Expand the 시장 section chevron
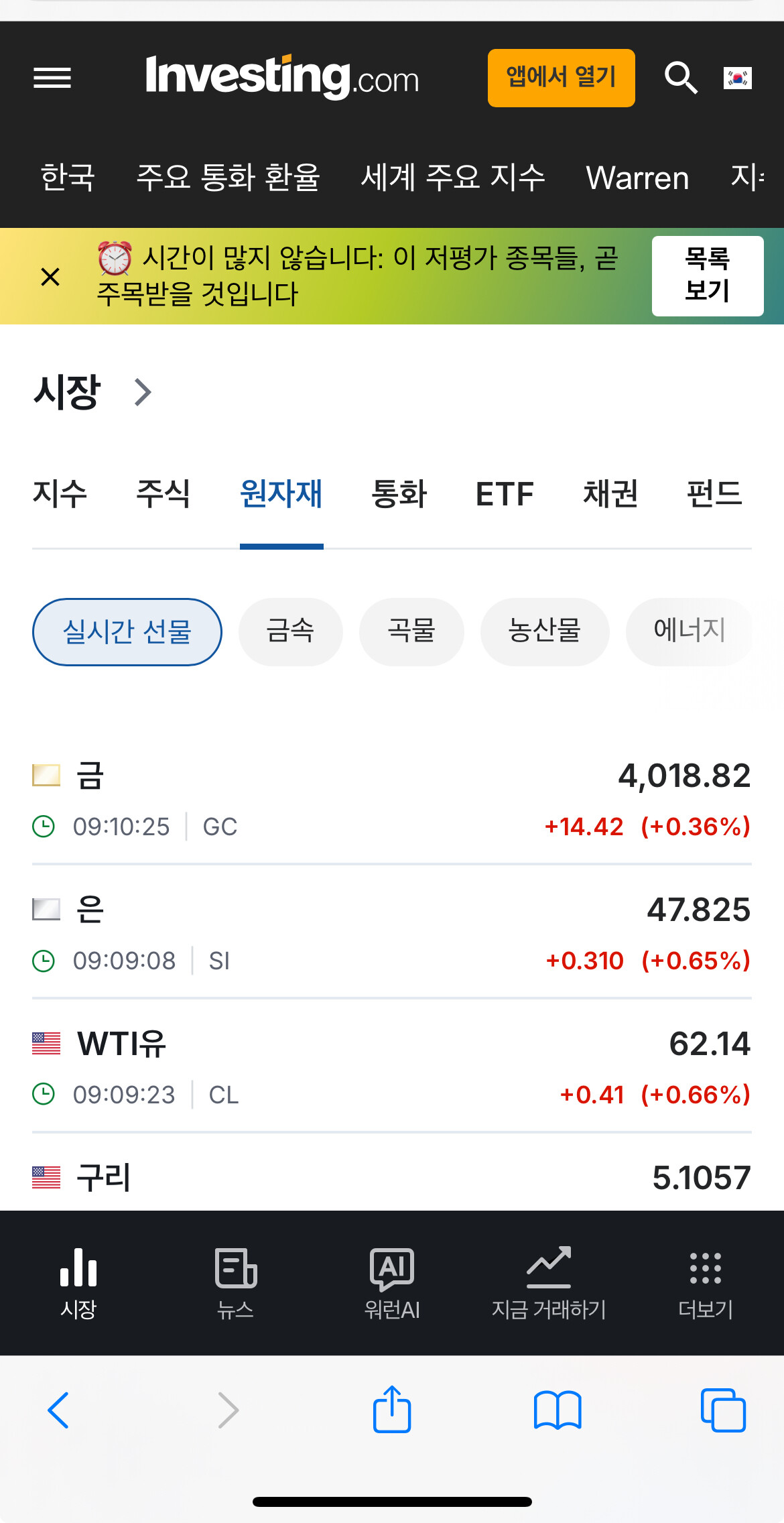784x1523 pixels. tap(143, 392)
